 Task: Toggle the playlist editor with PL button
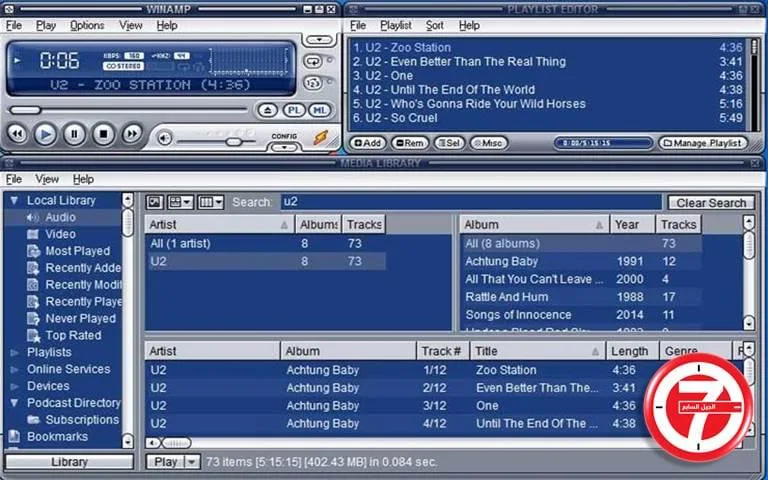coord(293,110)
